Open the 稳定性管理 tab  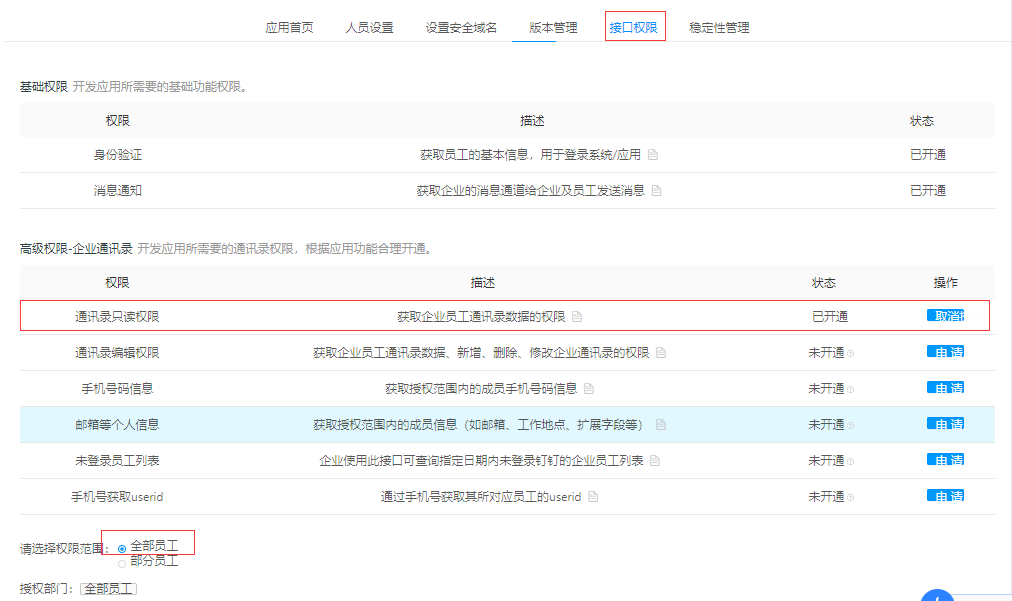719,28
